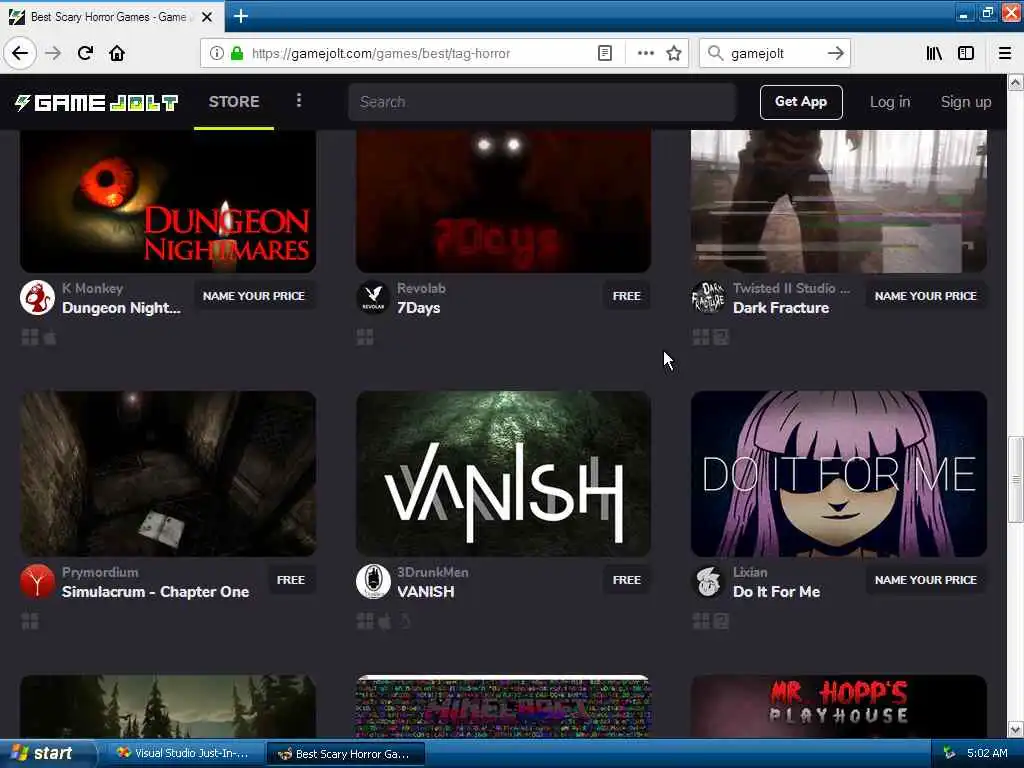1024x768 pixels.
Task: Open the Dungeon Night... title link
Action: coord(121,308)
